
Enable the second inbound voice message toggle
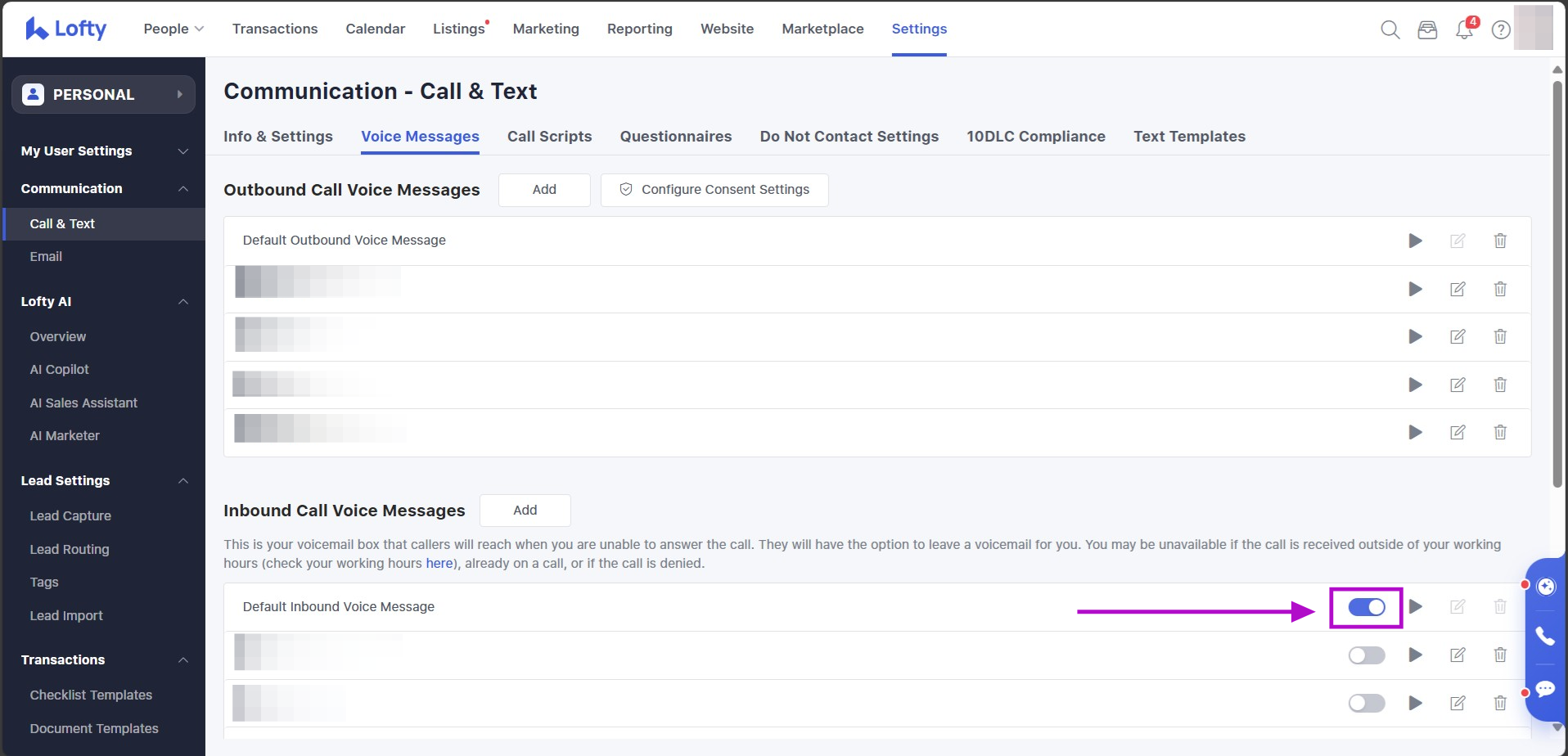[1366, 655]
